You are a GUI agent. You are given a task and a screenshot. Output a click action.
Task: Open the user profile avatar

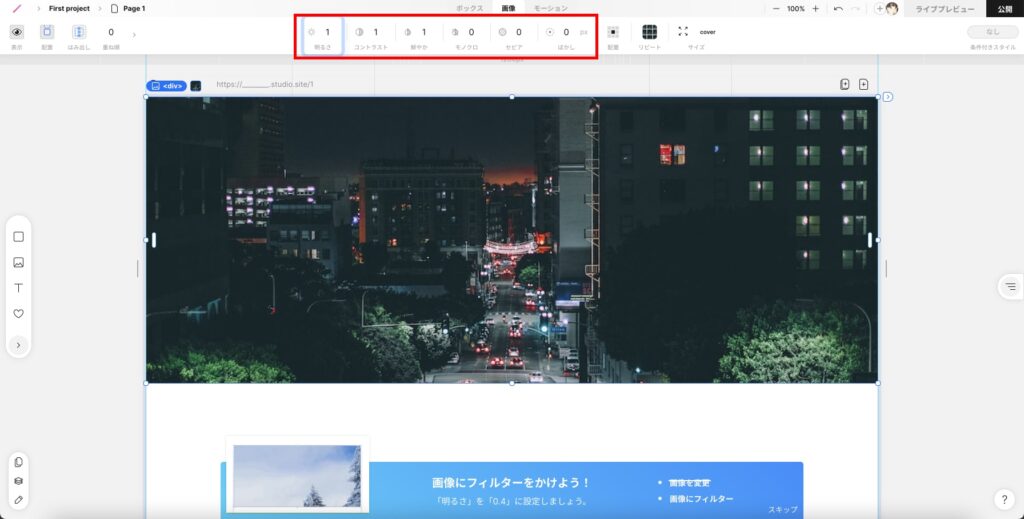pos(892,8)
